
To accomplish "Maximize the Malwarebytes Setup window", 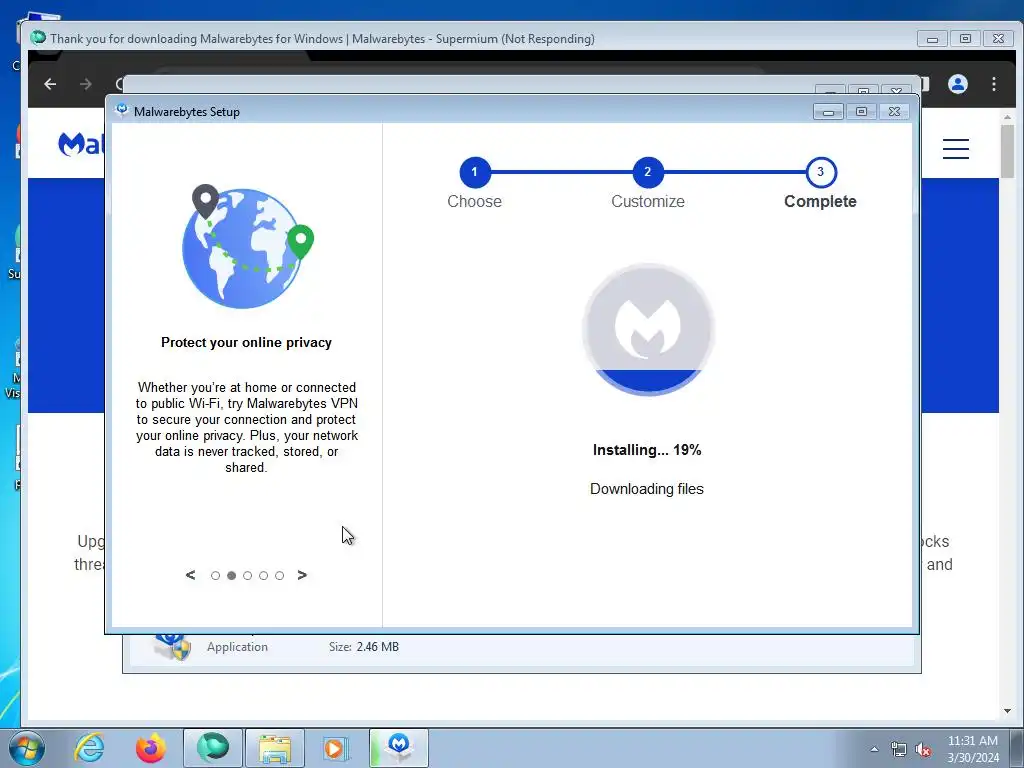I will (x=861, y=112).
